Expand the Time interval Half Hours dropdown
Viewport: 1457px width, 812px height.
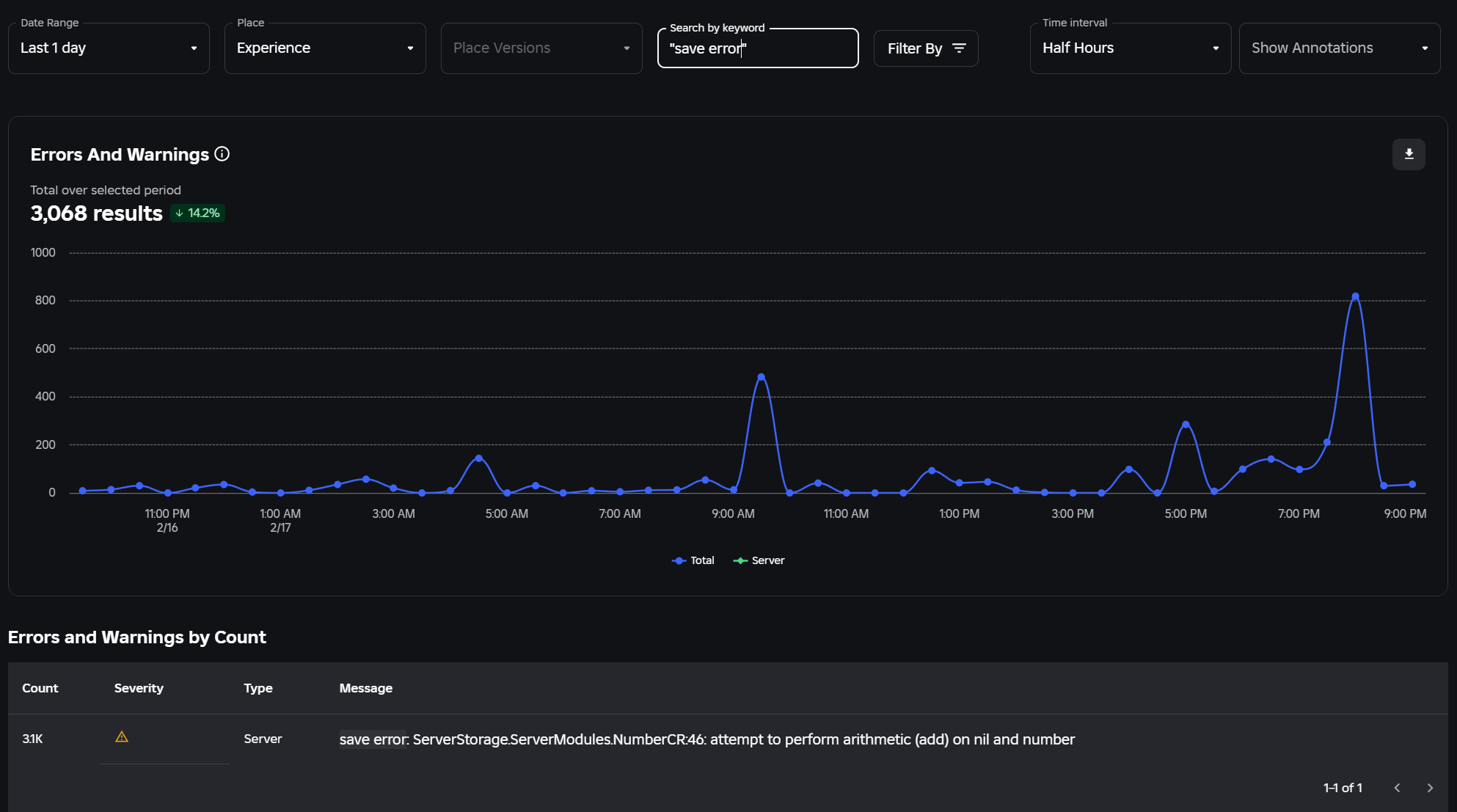click(x=1130, y=48)
